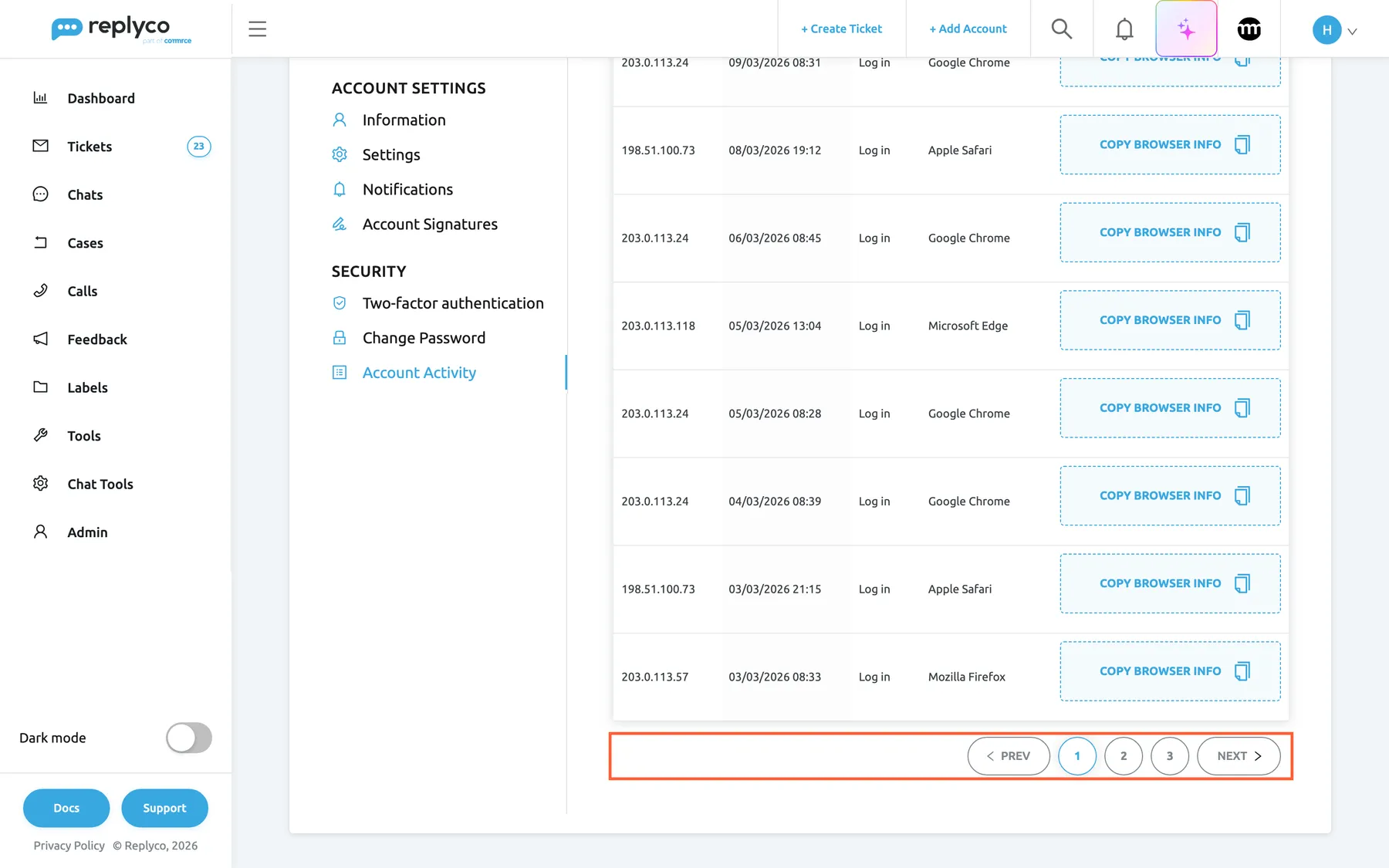Viewport: 1389px width, 868px height.
Task: Click the Add Account button
Action: click(968, 29)
